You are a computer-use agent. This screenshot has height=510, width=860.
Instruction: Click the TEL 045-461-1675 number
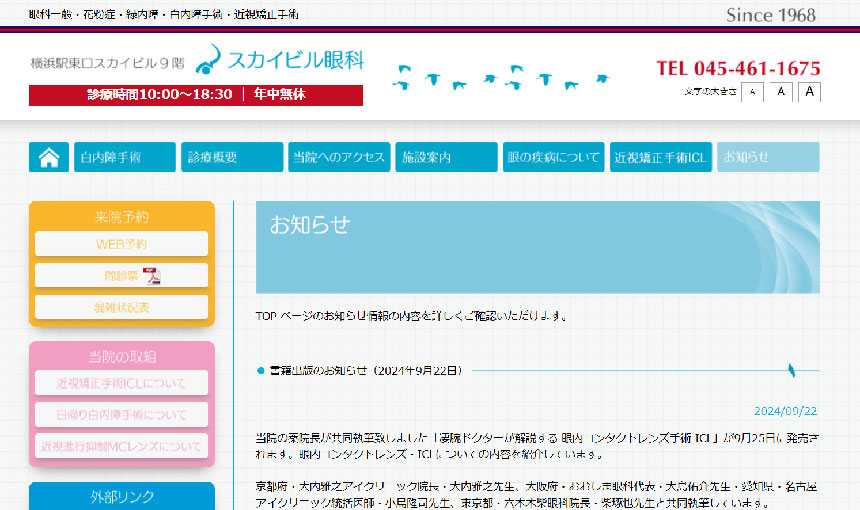coord(738,69)
